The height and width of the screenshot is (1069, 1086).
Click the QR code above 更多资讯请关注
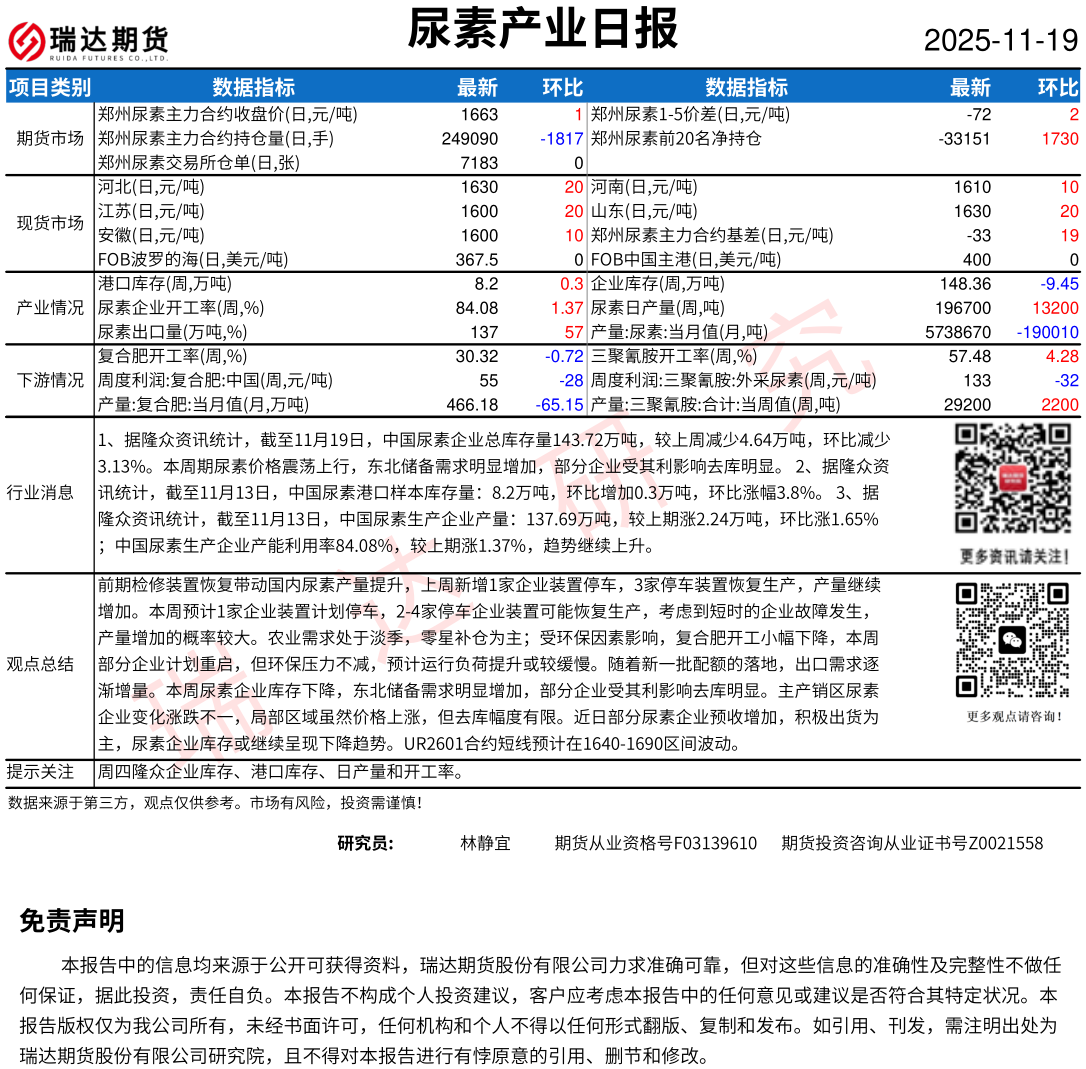tap(1013, 481)
